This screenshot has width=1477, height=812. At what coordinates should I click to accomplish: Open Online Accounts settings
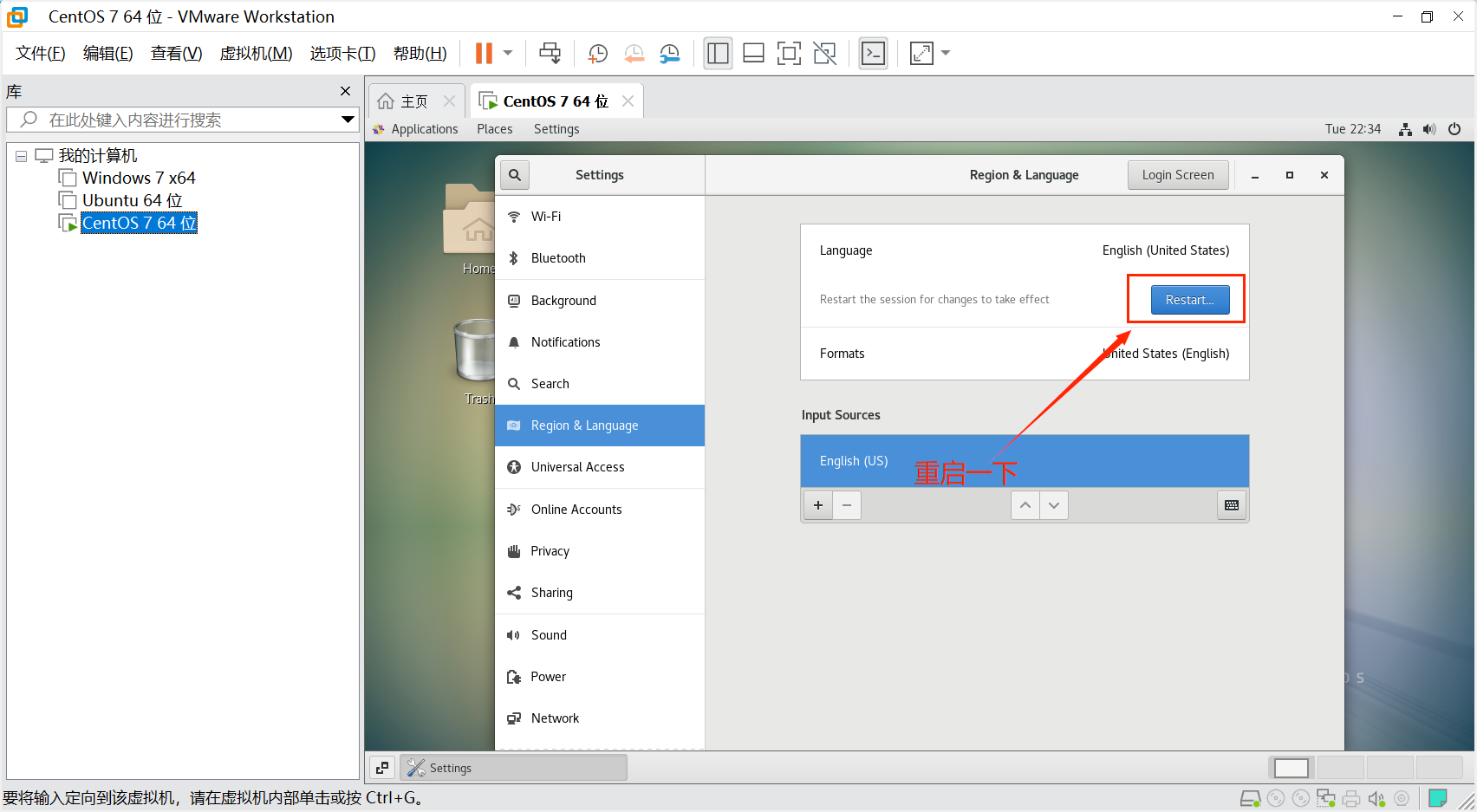[600, 510]
